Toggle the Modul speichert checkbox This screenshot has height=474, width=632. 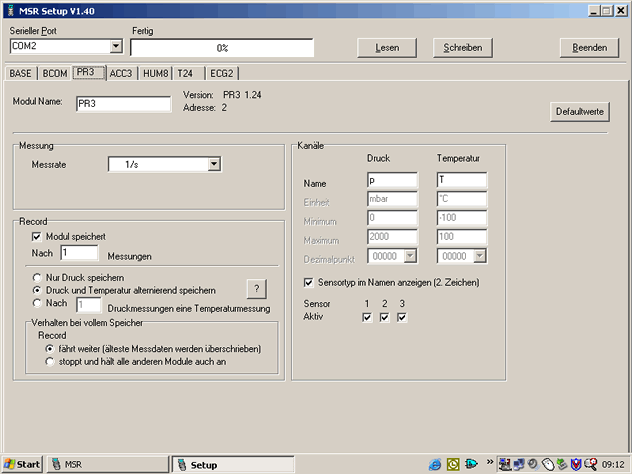(37, 236)
